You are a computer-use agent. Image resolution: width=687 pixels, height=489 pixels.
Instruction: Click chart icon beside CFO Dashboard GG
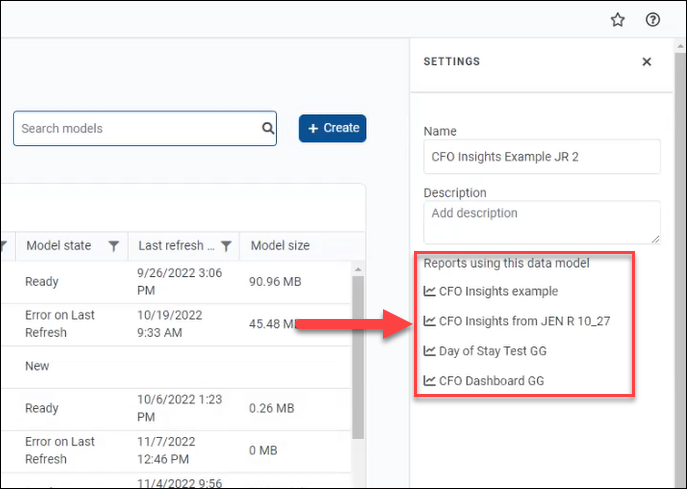(x=430, y=380)
